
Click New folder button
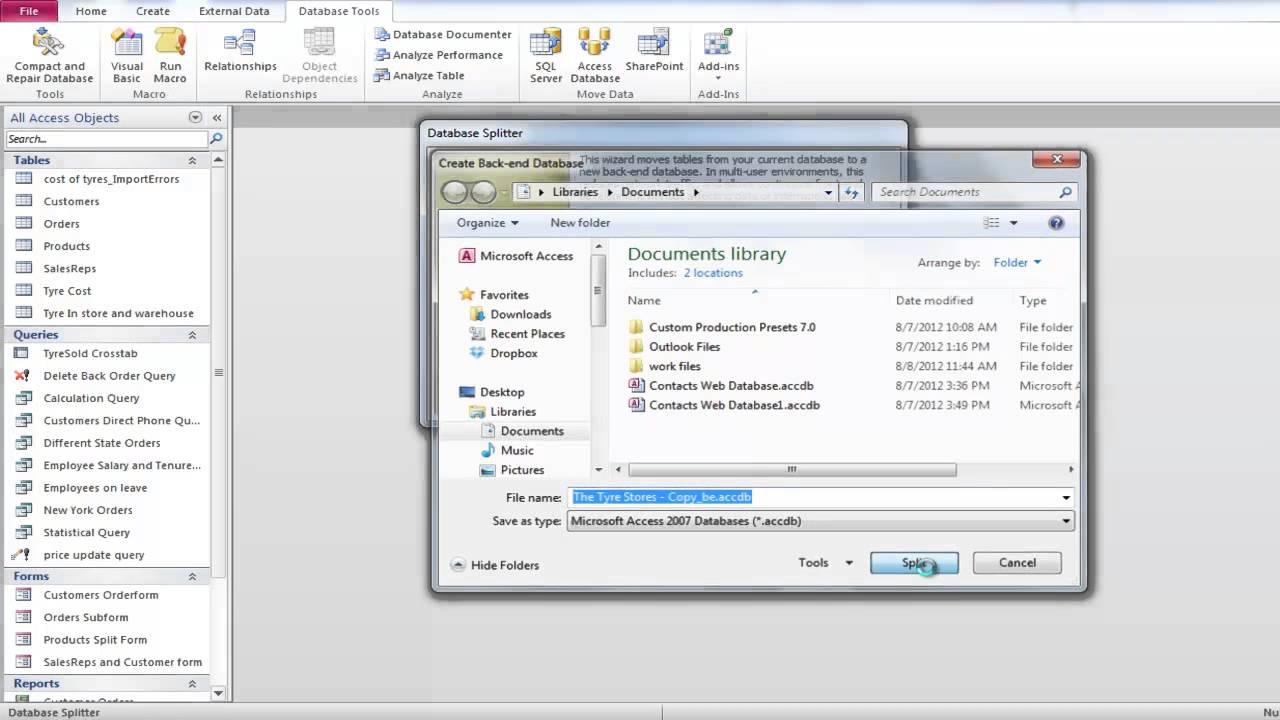coord(580,223)
